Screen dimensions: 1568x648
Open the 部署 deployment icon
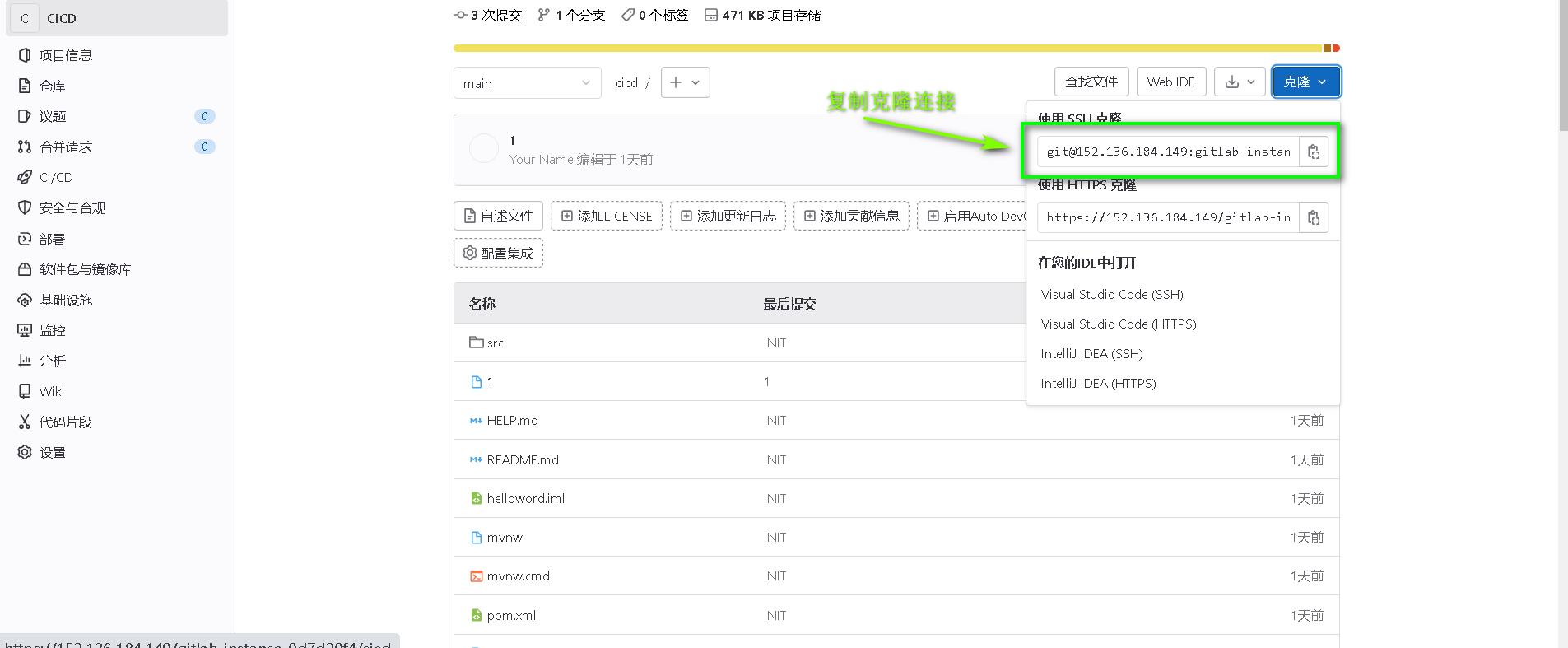pos(25,239)
